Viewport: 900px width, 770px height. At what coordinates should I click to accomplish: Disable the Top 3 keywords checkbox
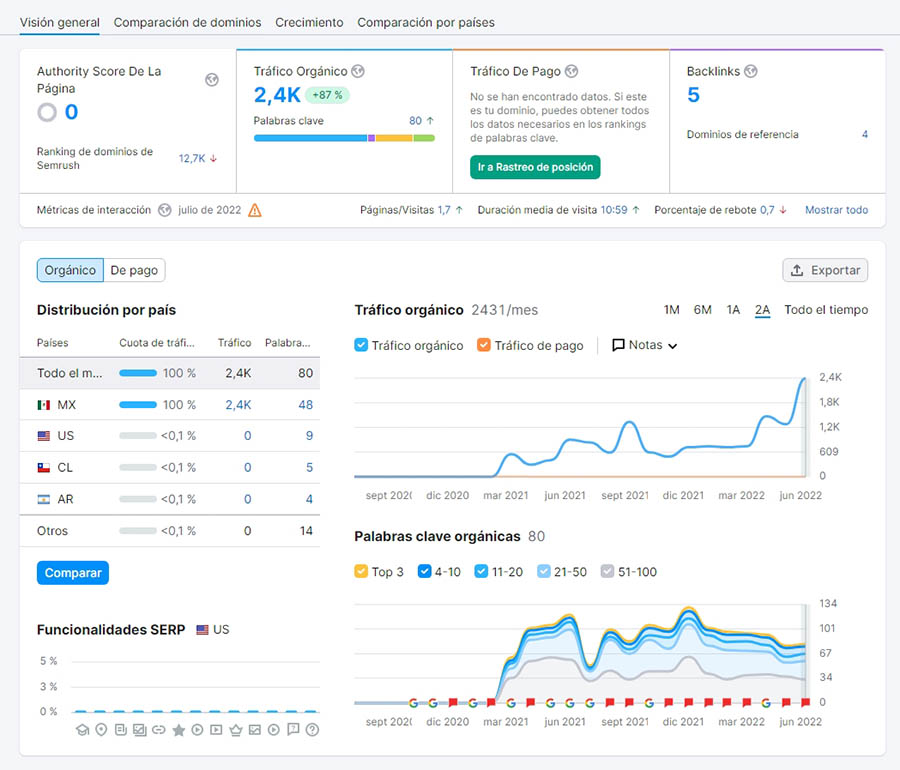click(x=361, y=572)
